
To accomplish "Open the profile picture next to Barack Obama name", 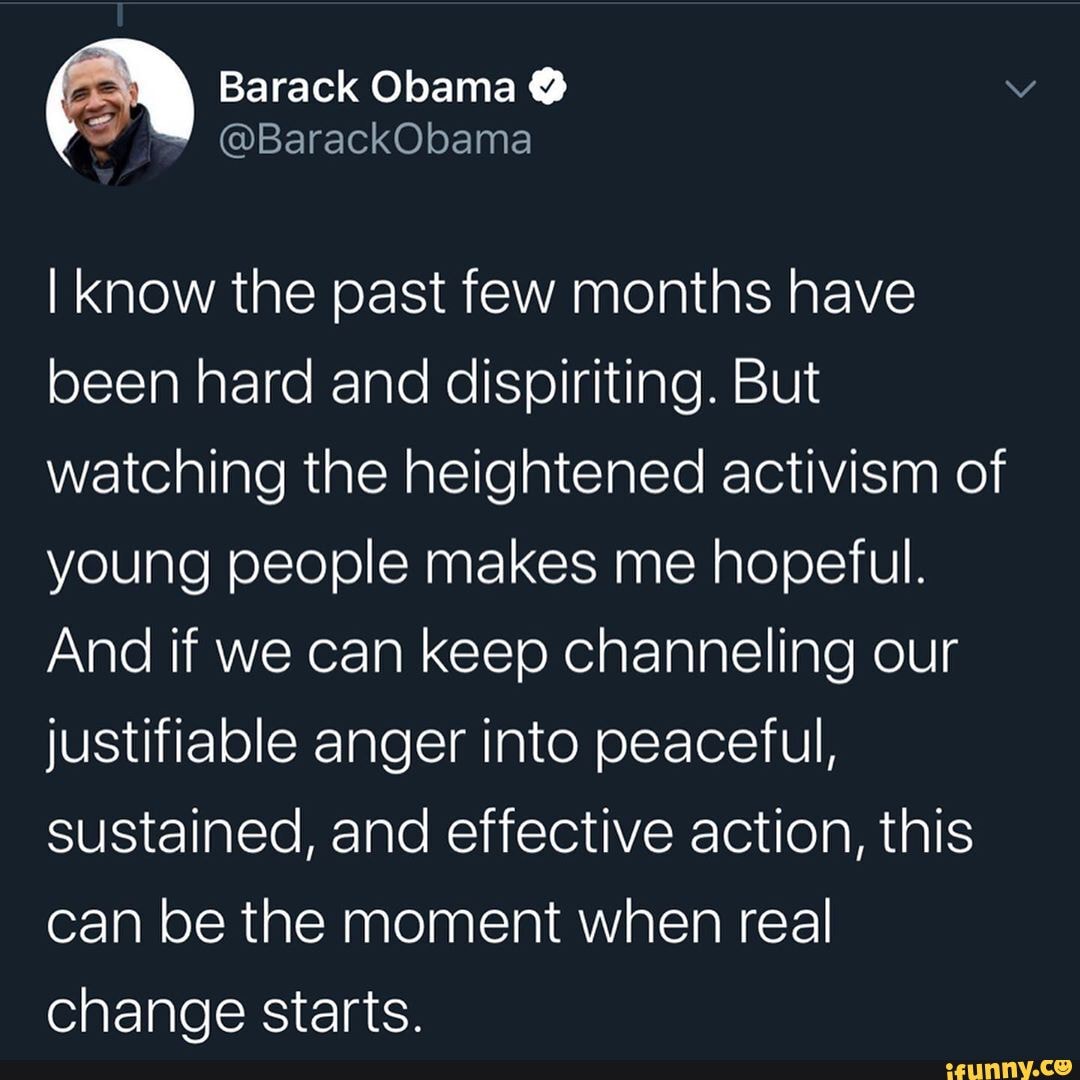I will point(120,112).
